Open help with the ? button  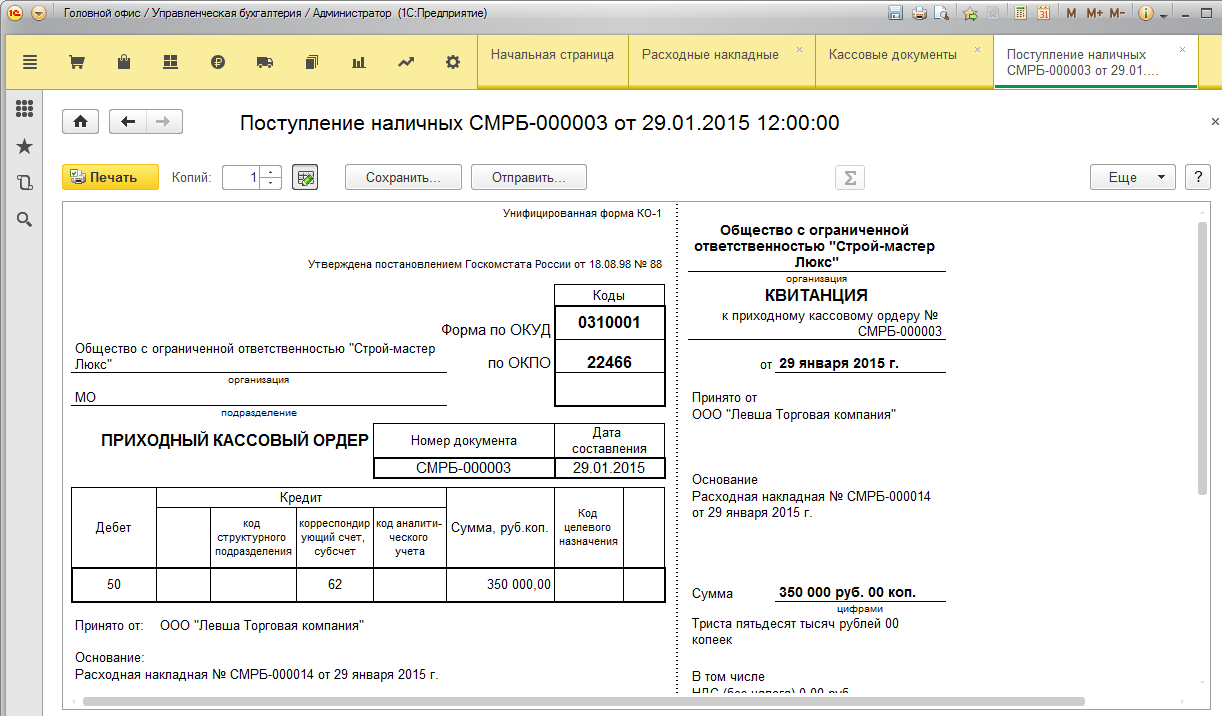[1198, 177]
